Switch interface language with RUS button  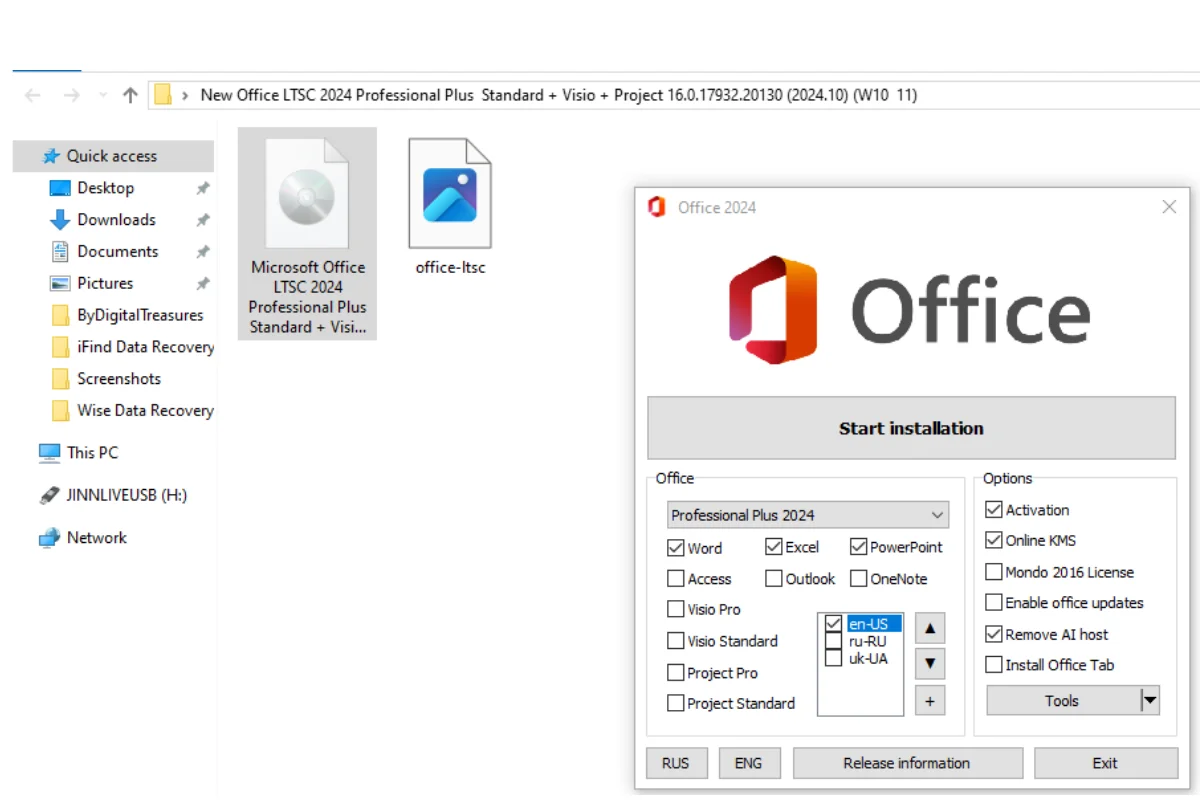click(675, 763)
